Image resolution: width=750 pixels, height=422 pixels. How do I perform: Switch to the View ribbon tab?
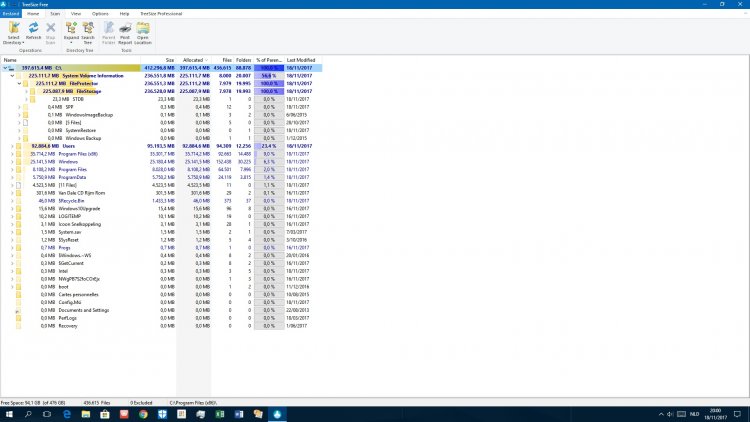pyautogui.click(x=76, y=14)
